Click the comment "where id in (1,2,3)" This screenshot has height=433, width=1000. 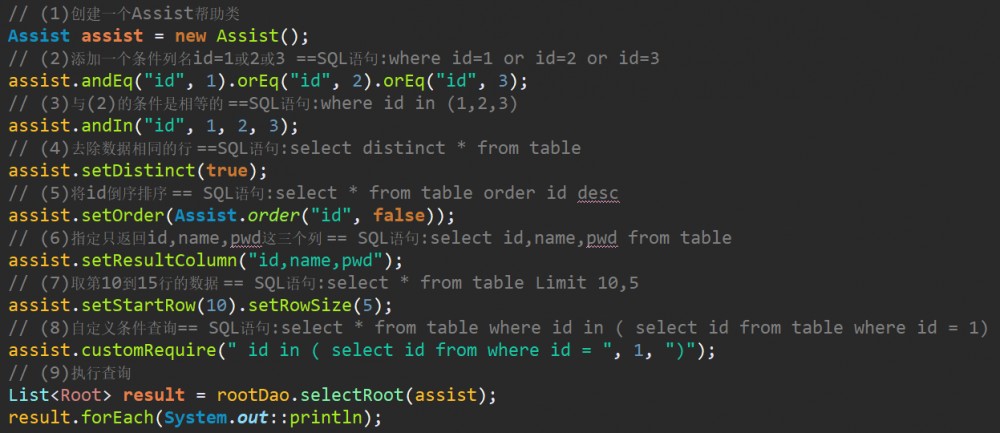[263, 103]
